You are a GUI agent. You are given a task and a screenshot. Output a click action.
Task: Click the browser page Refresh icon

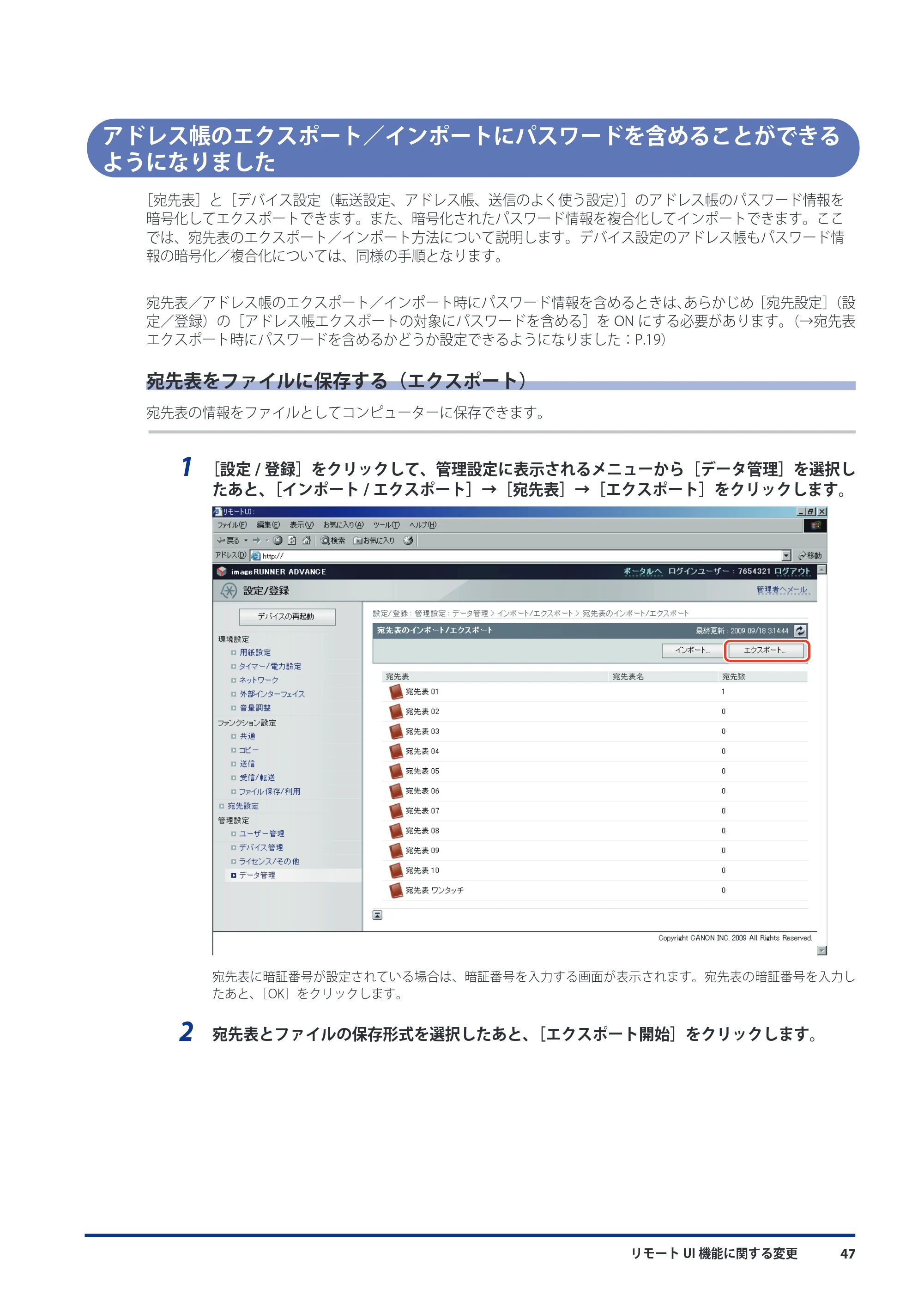[x=292, y=540]
